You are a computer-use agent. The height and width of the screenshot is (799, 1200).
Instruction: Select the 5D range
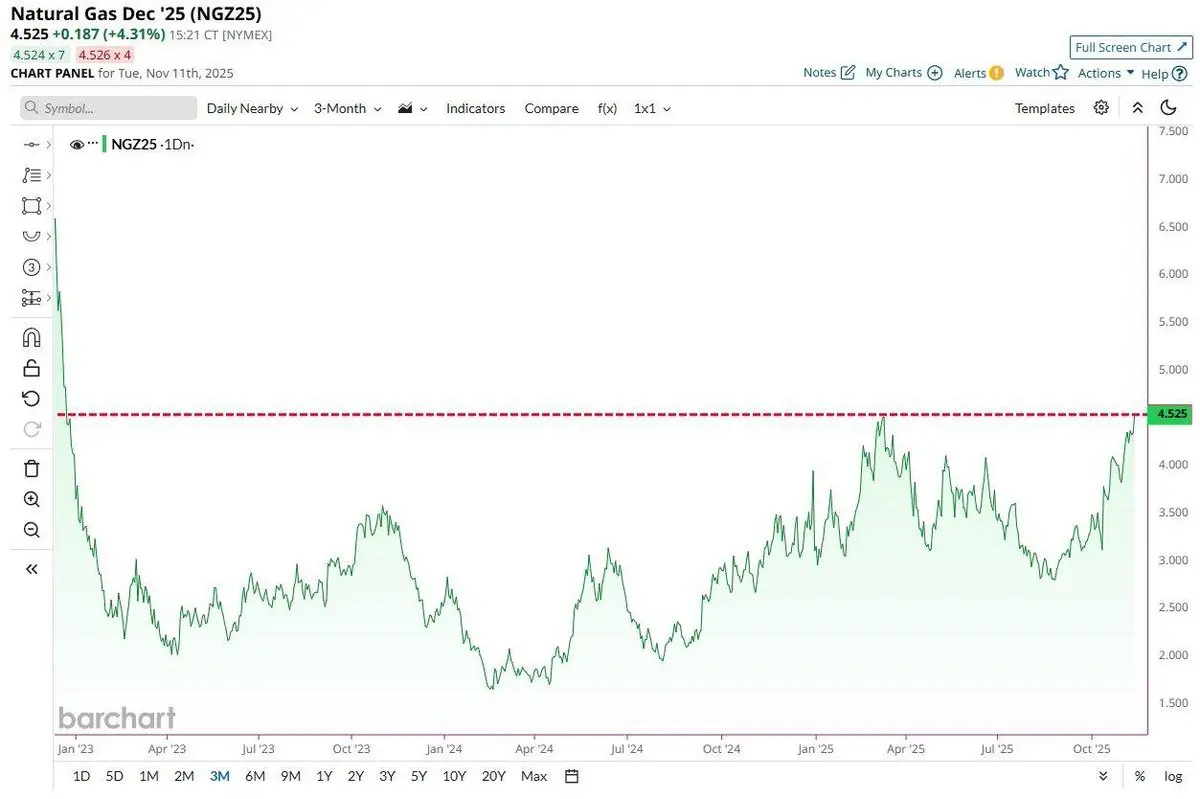click(115, 776)
